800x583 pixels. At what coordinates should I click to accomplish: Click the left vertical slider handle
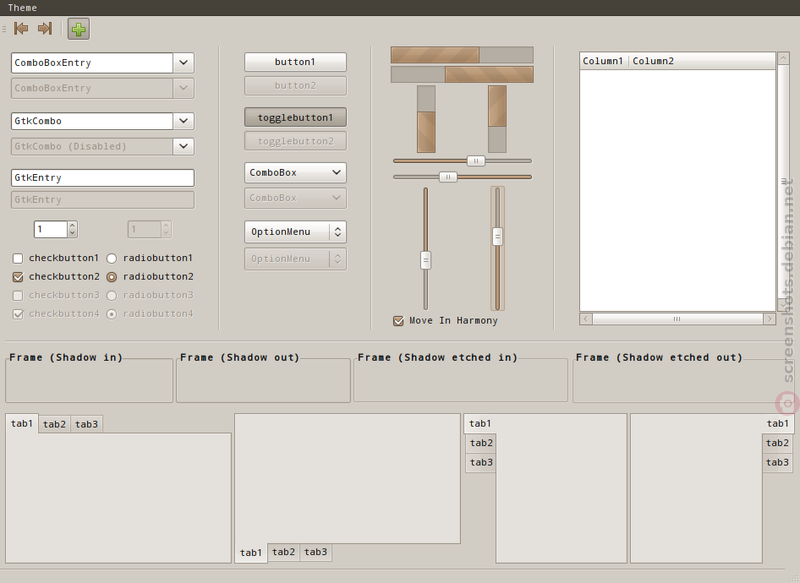tap(426, 260)
